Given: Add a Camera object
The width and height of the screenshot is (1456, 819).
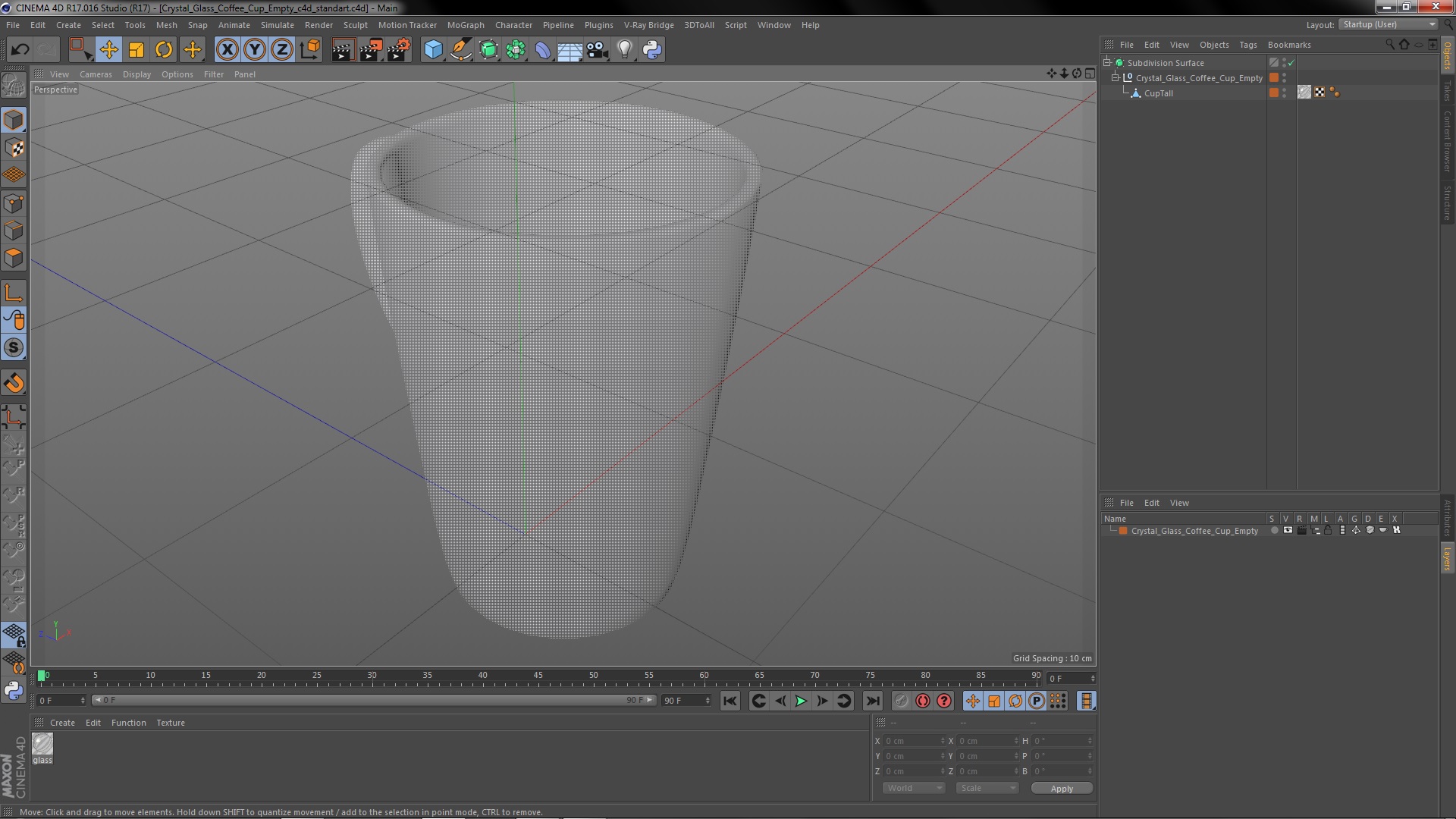Looking at the screenshot, I should 597,50.
